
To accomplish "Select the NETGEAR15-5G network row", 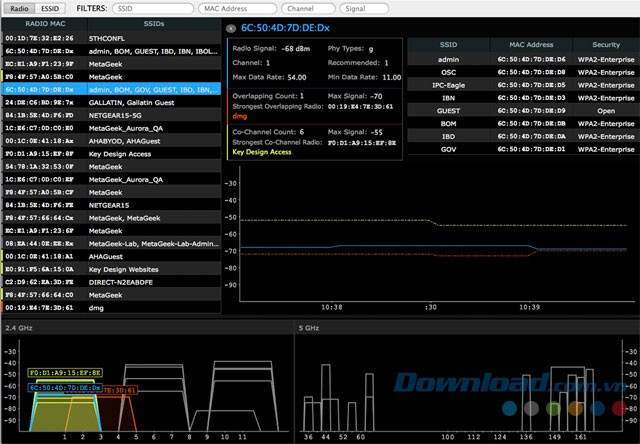I will pyautogui.click(x=110, y=113).
